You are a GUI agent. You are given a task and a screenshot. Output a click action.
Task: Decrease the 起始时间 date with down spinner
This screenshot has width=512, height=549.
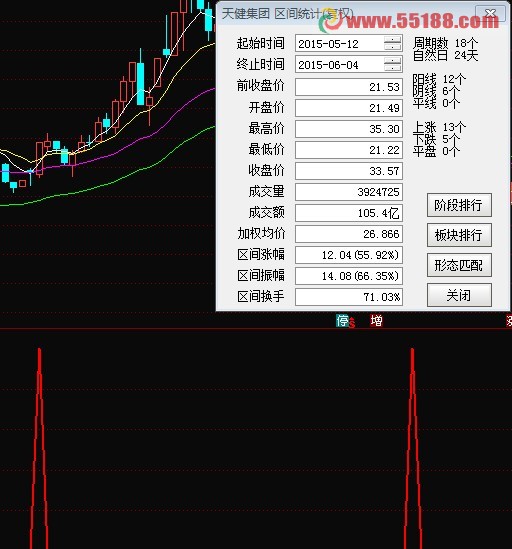coord(392,47)
